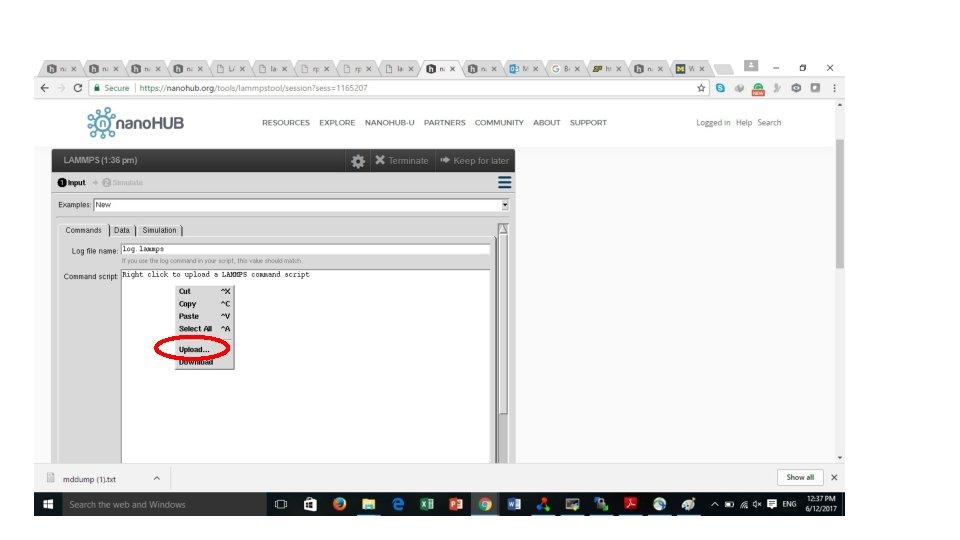Click Show all downloads button
The image size is (960, 540).
tap(800, 478)
